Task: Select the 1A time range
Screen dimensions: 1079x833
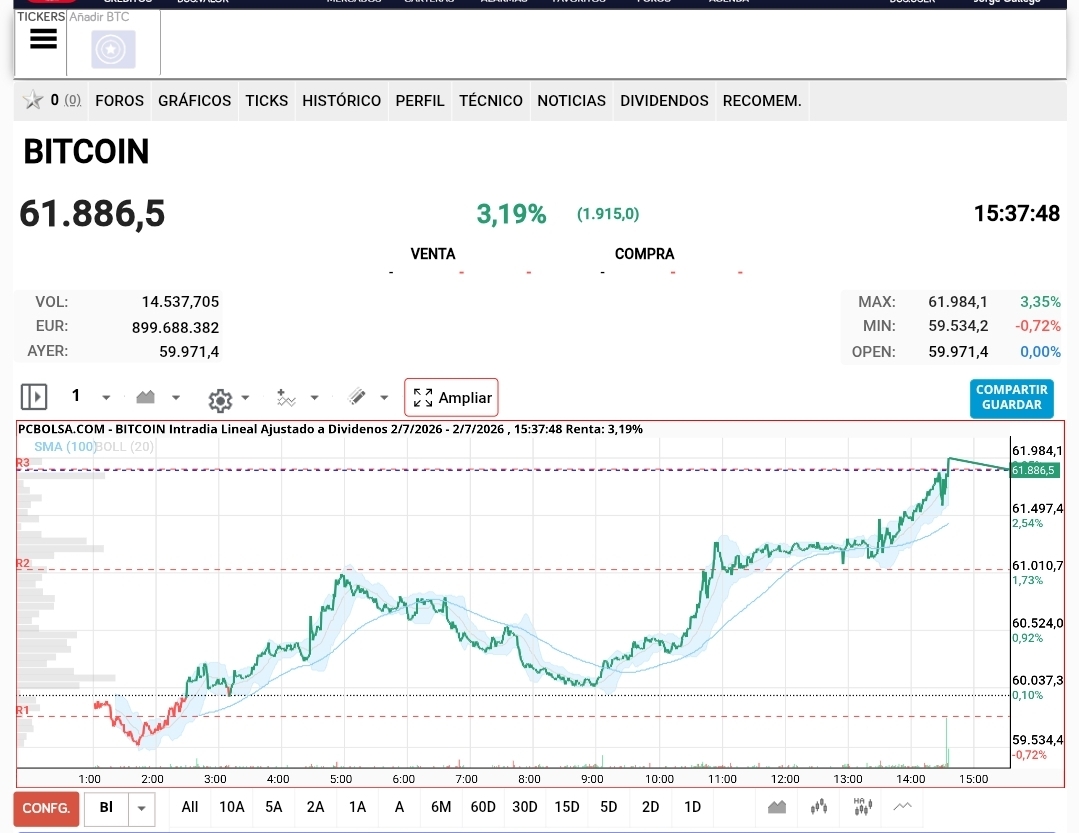Action: pyautogui.click(x=357, y=807)
